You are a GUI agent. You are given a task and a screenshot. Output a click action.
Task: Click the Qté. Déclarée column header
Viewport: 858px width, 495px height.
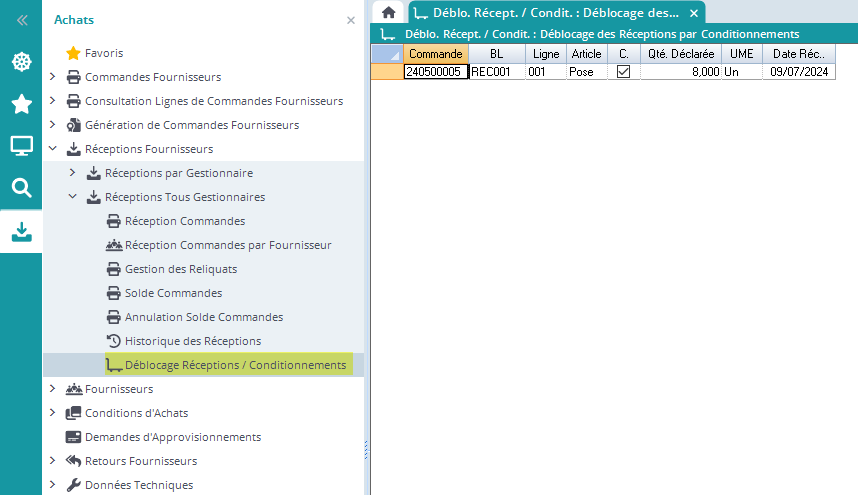[682, 54]
